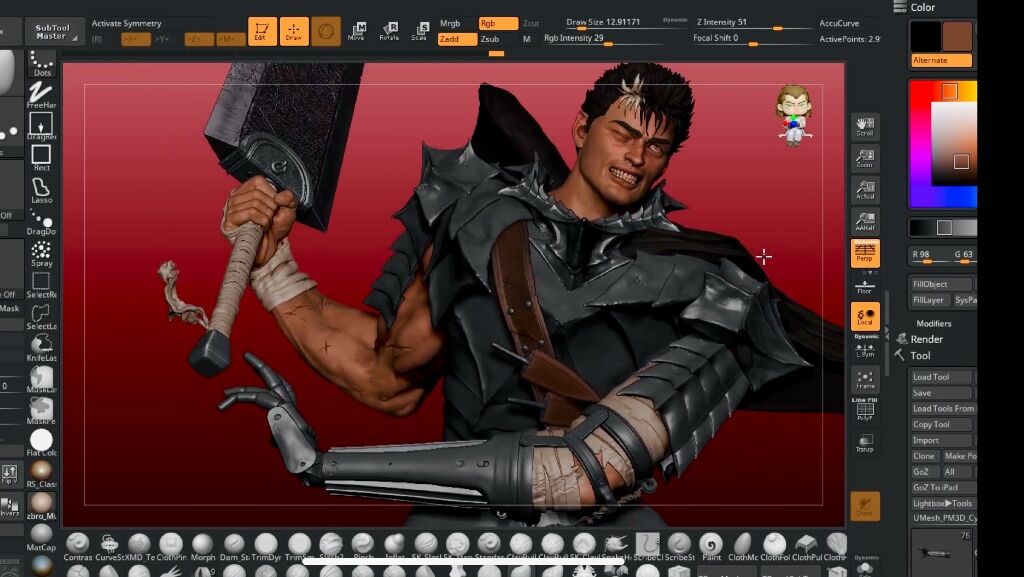This screenshot has height=577, width=1024.
Task: Click the Import button
Action: pyautogui.click(x=941, y=441)
